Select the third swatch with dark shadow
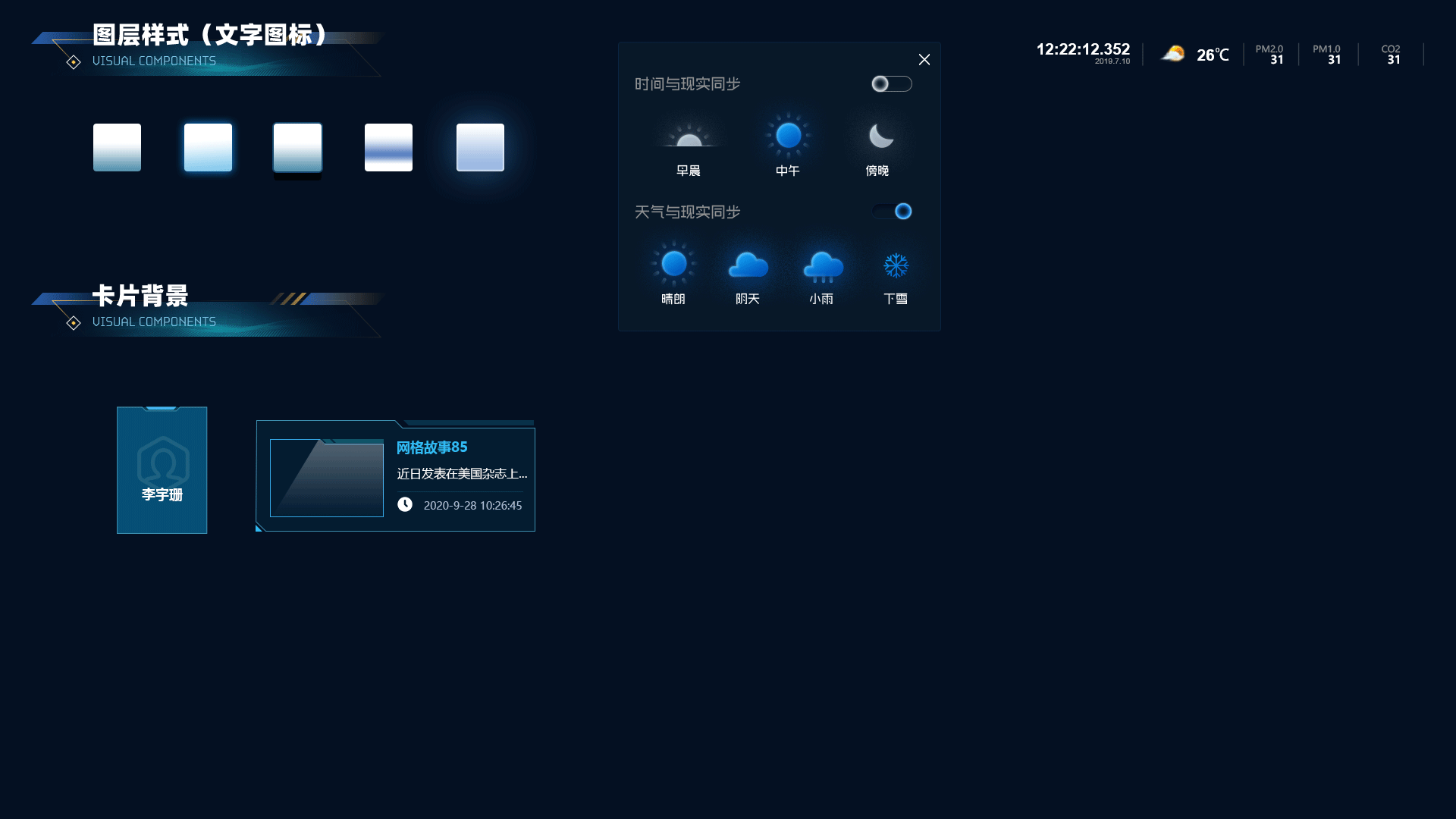This screenshot has height=819, width=1456. click(x=297, y=147)
